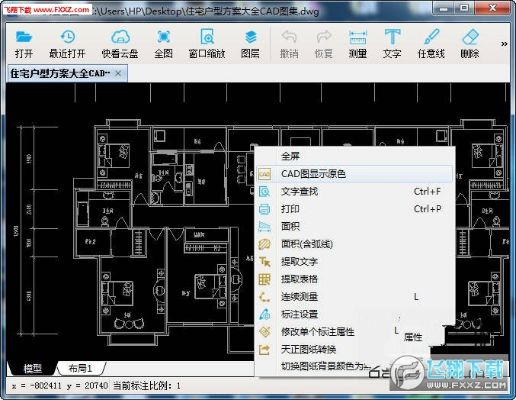The width and height of the screenshot is (516, 400).
Task: Choose CAD图显示原色 in the context menu
Action: point(355,174)
